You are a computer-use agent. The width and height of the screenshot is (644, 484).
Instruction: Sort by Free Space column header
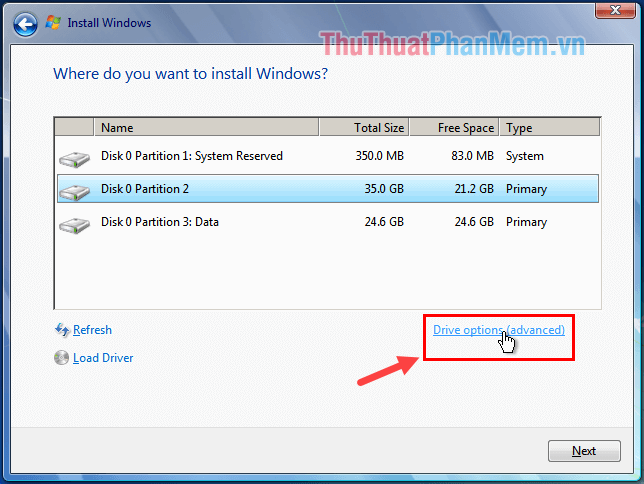pos(454,127)
